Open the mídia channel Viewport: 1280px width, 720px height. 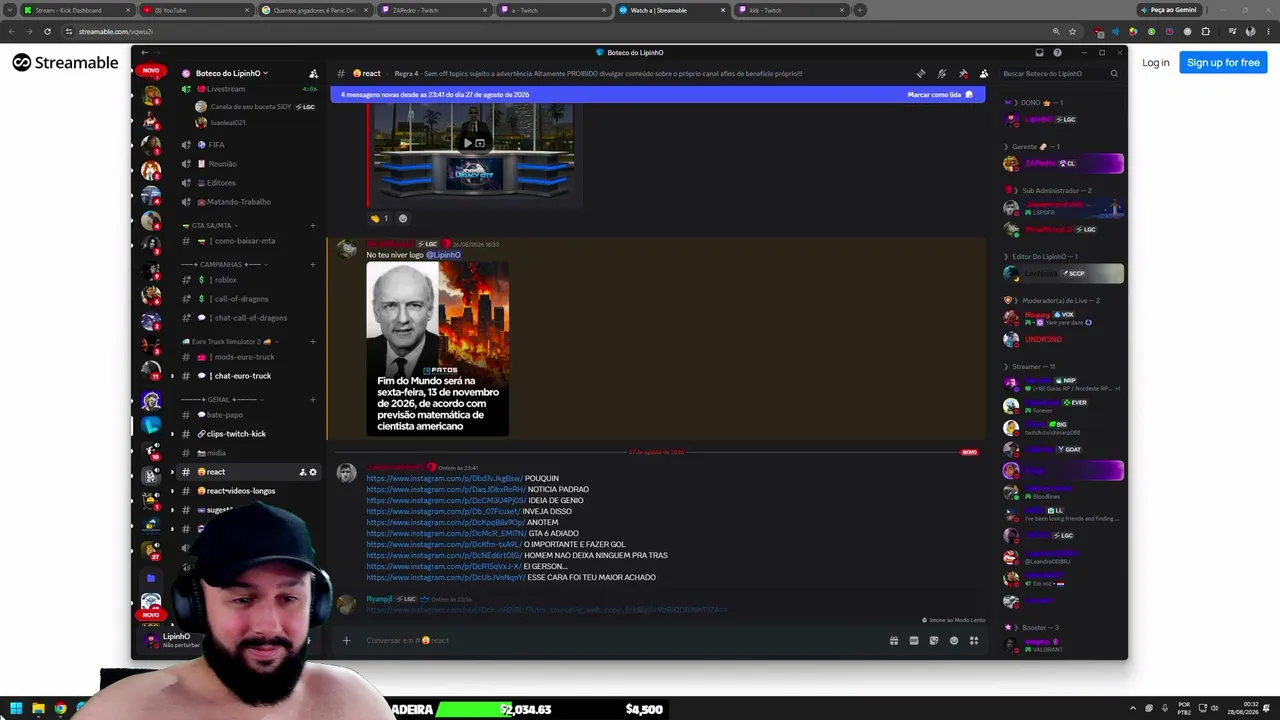click(x=216, y=453)
